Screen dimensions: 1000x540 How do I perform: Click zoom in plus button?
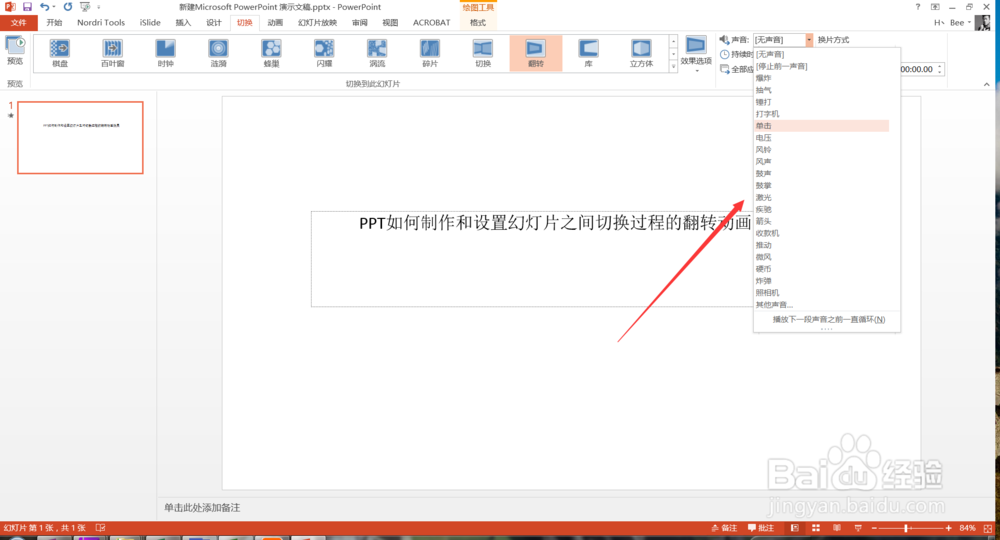point(949,528)
